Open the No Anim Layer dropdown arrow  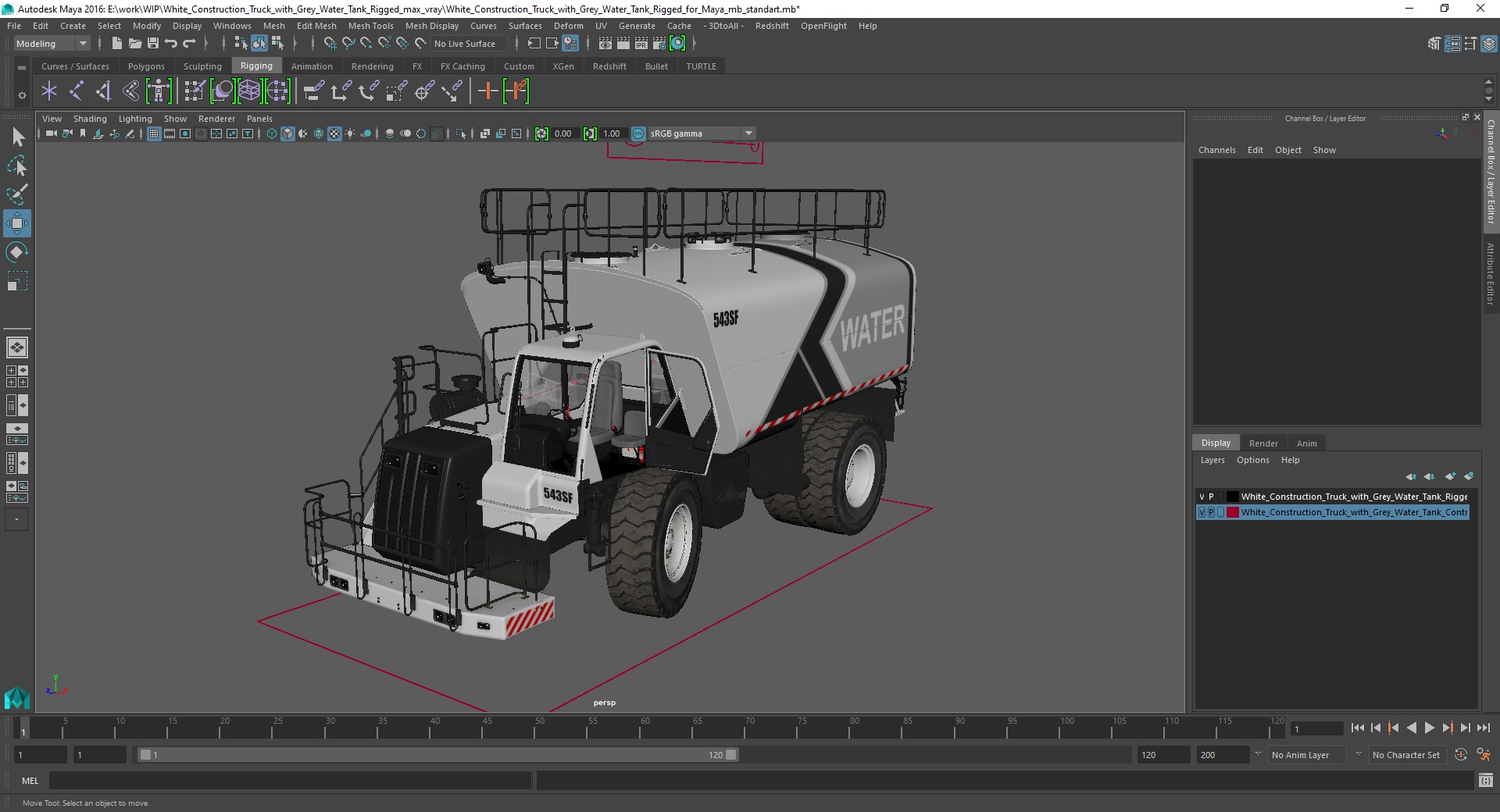(1258, 754)
